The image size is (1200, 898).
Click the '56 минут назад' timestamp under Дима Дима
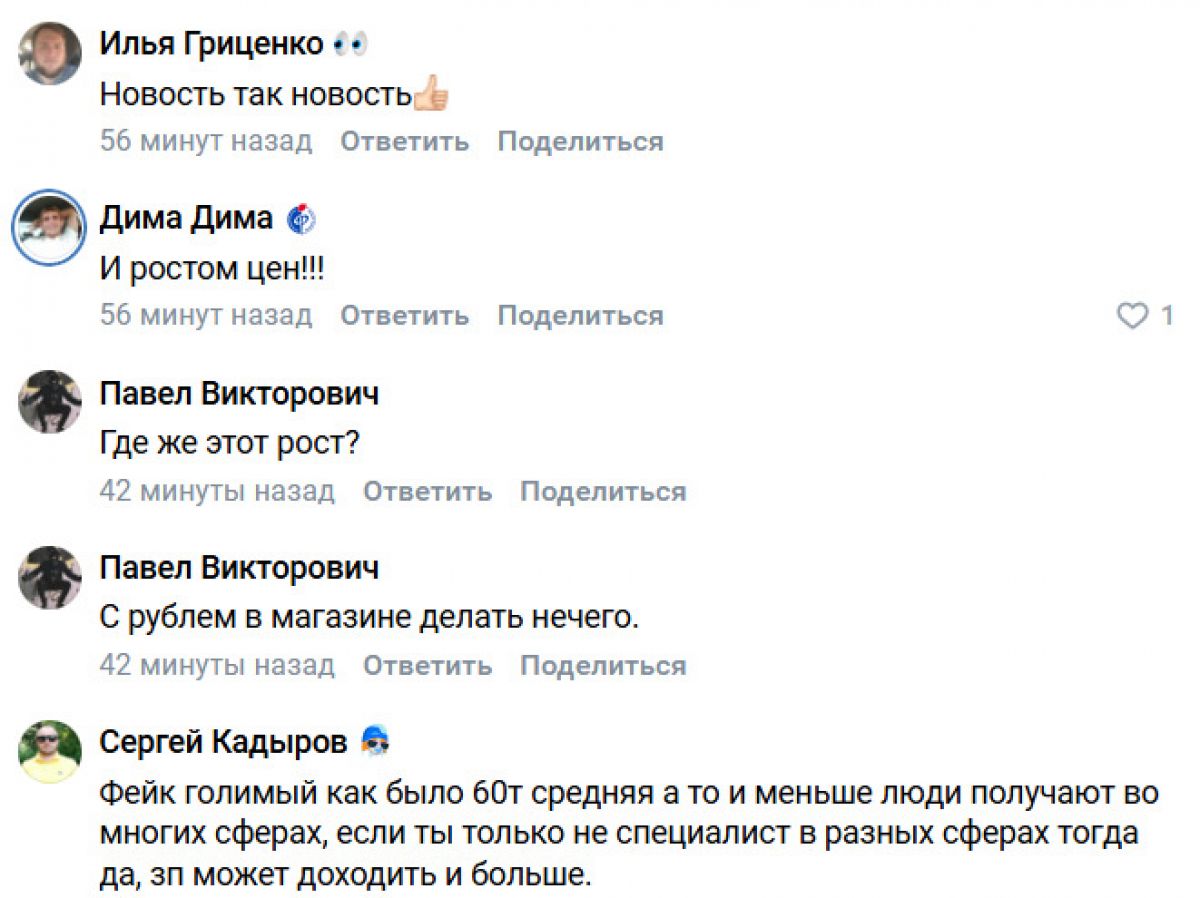tap(206, 316)
